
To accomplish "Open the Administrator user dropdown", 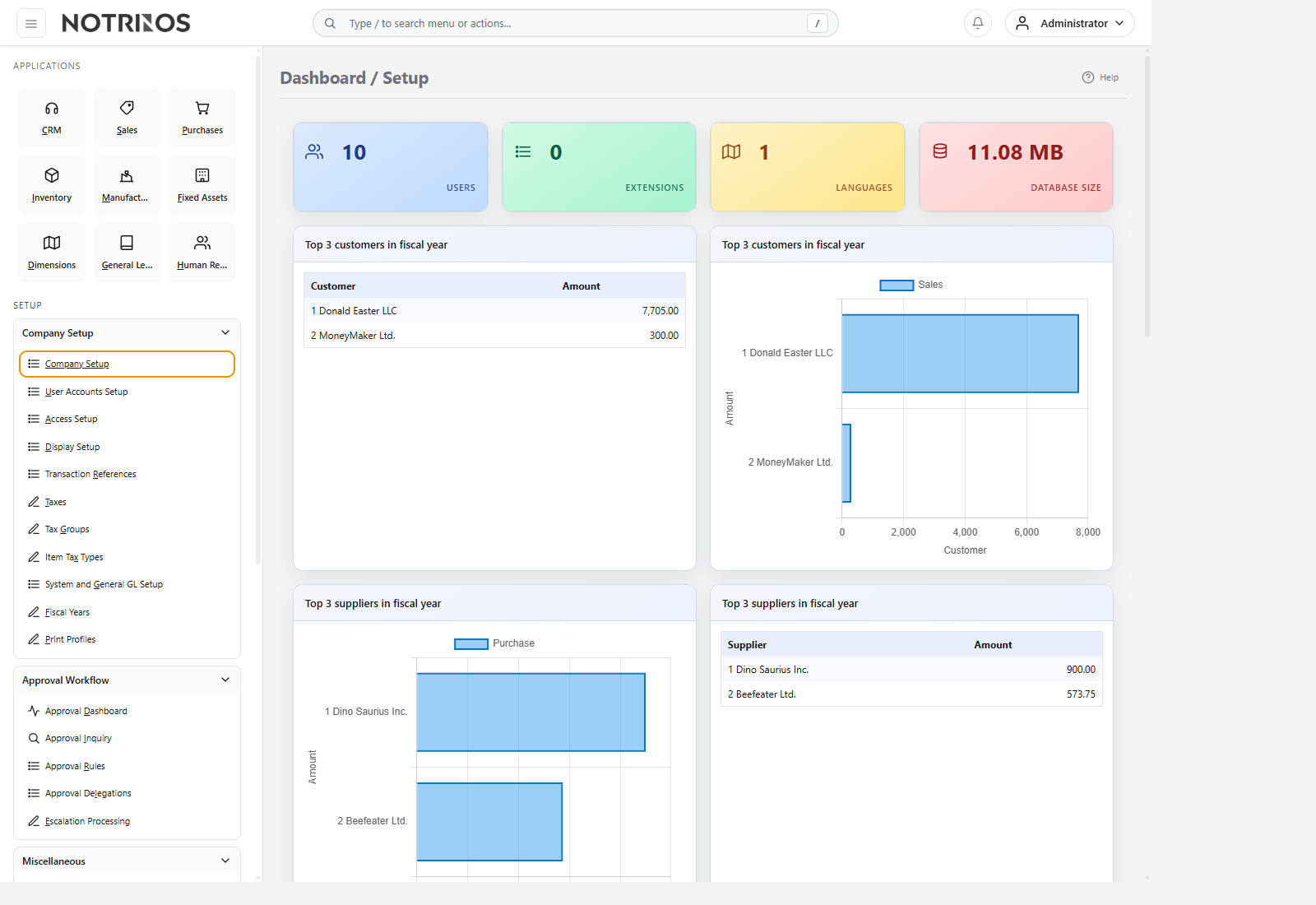I will (x=1069, y=23).
